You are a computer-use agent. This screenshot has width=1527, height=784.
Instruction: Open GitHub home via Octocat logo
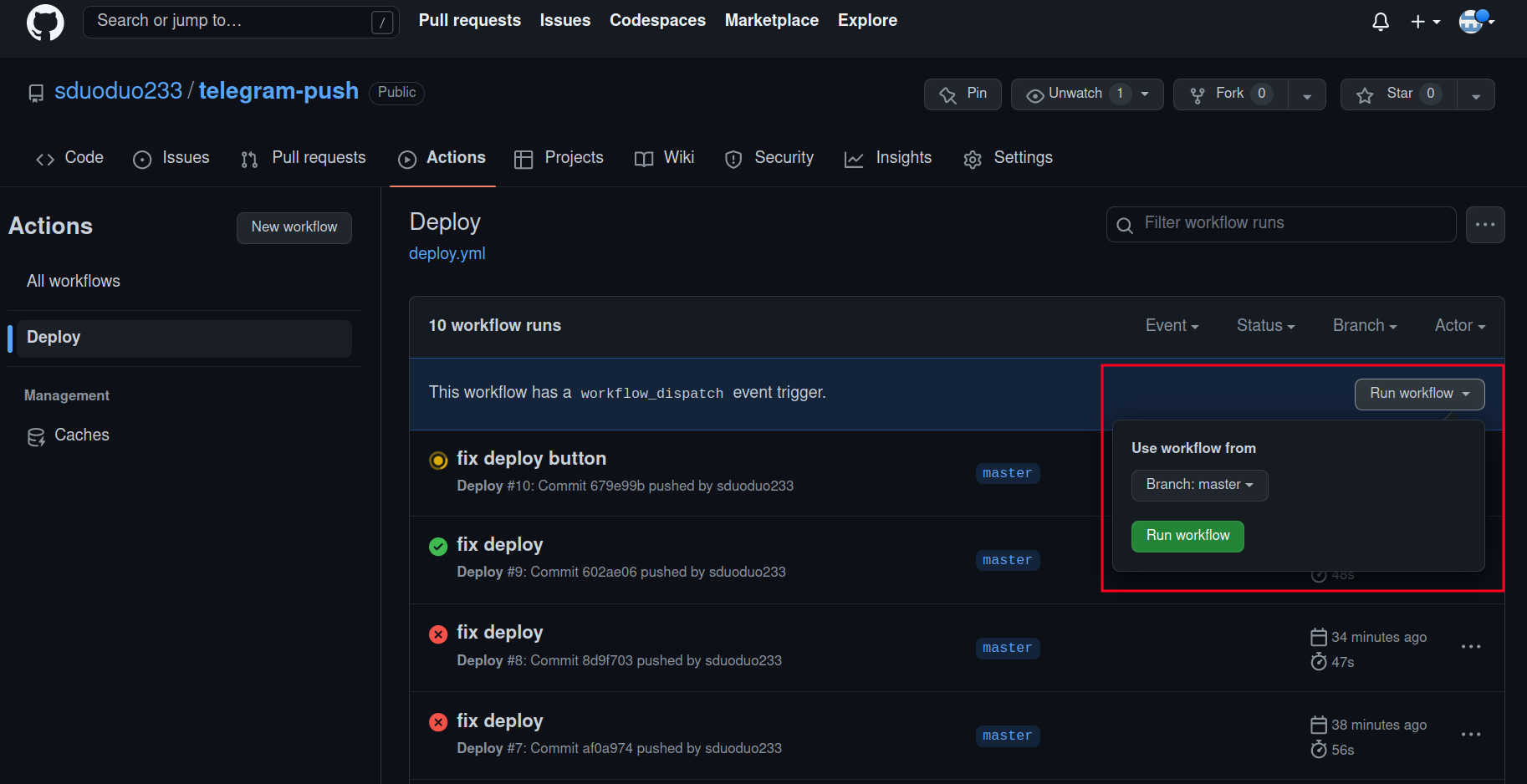pos(45,22)
